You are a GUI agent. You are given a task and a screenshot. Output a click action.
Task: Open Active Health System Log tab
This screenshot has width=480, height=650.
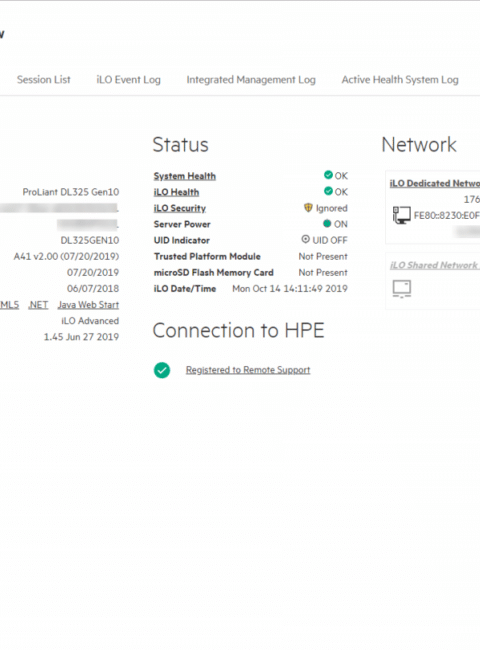point(400,80)
